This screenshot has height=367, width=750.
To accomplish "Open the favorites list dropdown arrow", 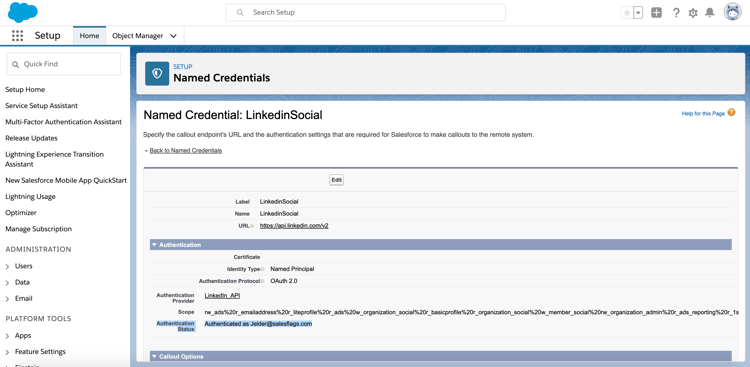I will (x=638, y=13).
